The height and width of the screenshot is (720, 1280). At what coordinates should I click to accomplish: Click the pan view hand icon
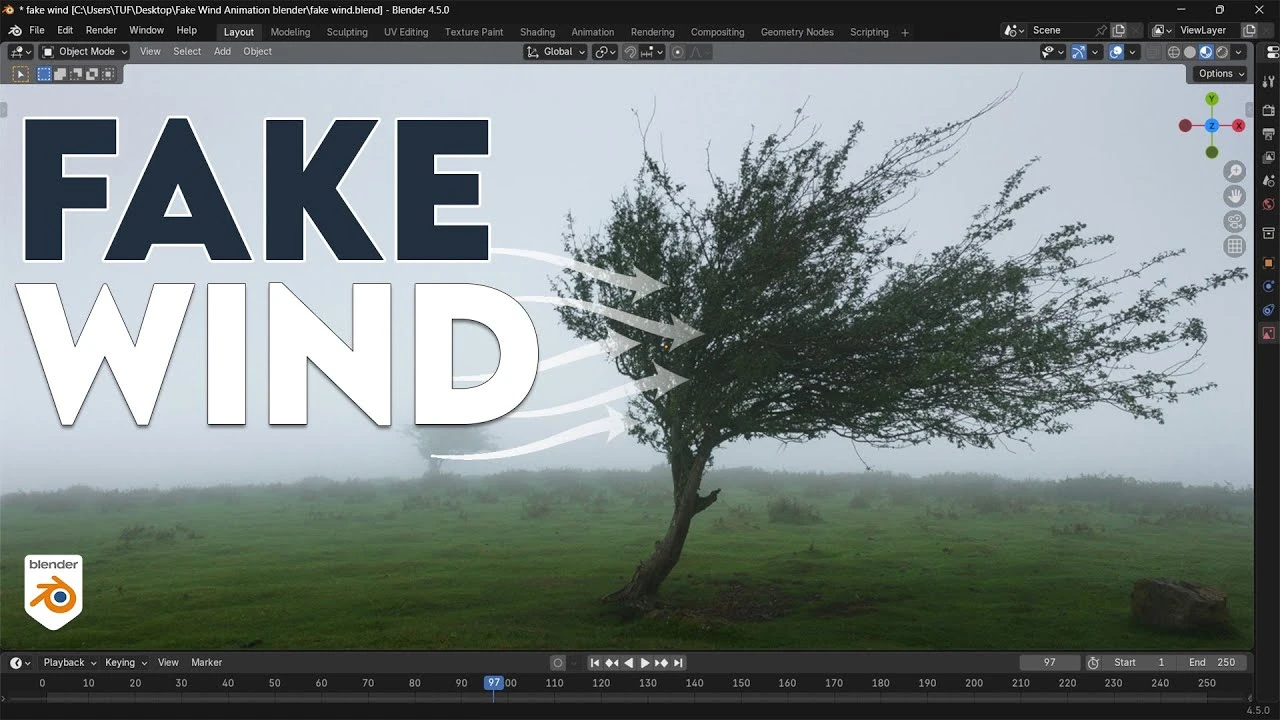[1235, 196]
